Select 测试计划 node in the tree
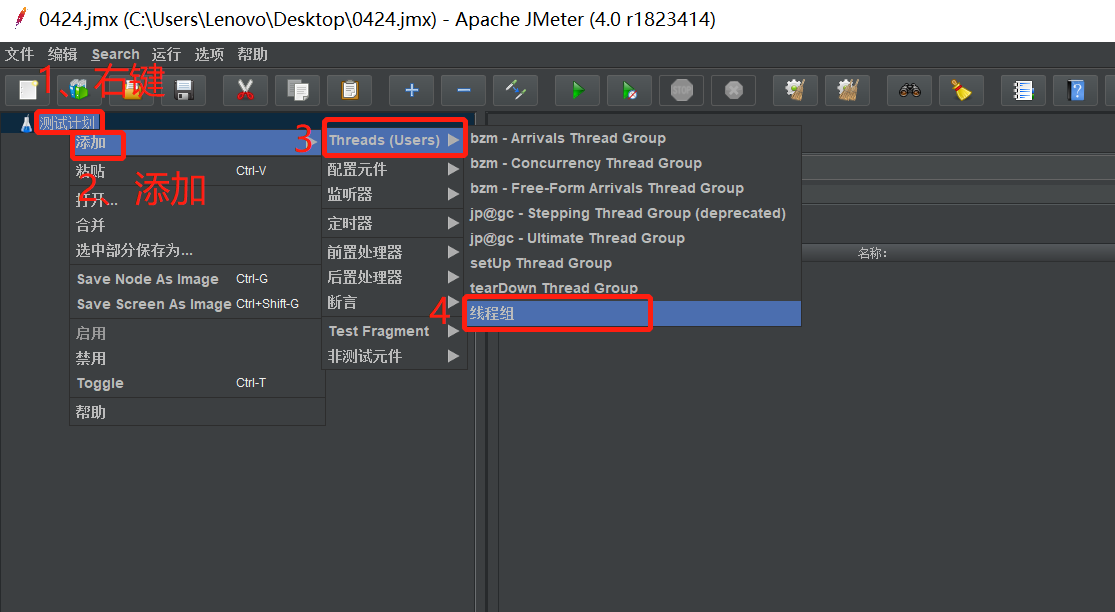The height and width of the screenshot is (612, 1115). click(x=68, y=124)
